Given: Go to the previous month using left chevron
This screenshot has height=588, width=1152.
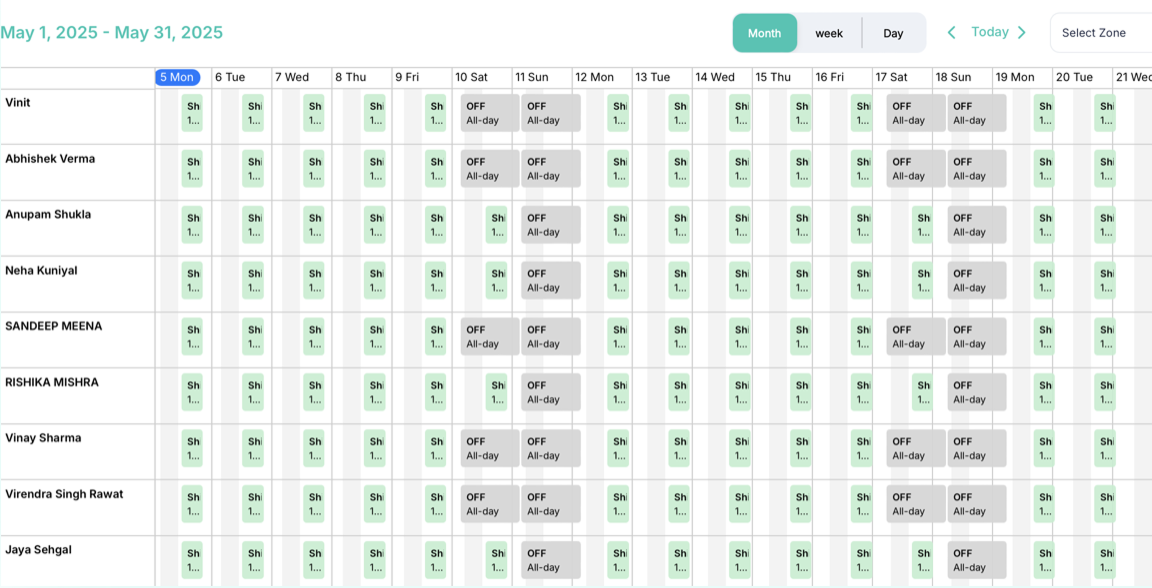Looking at the screenshot, I should tap(951, 33).
